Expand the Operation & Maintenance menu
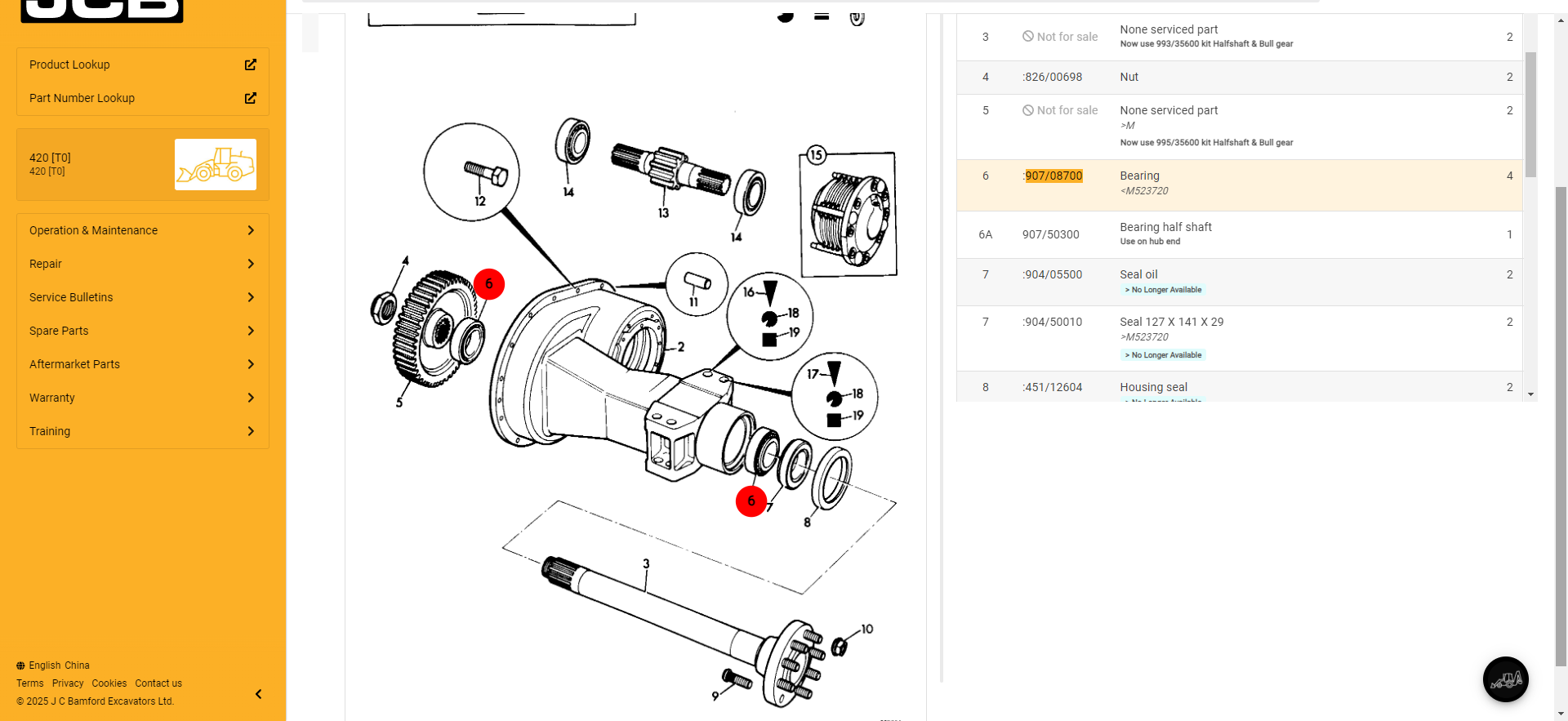This screenshot has width=1568, height=721. pyautogui.click(x=143, y=230)
